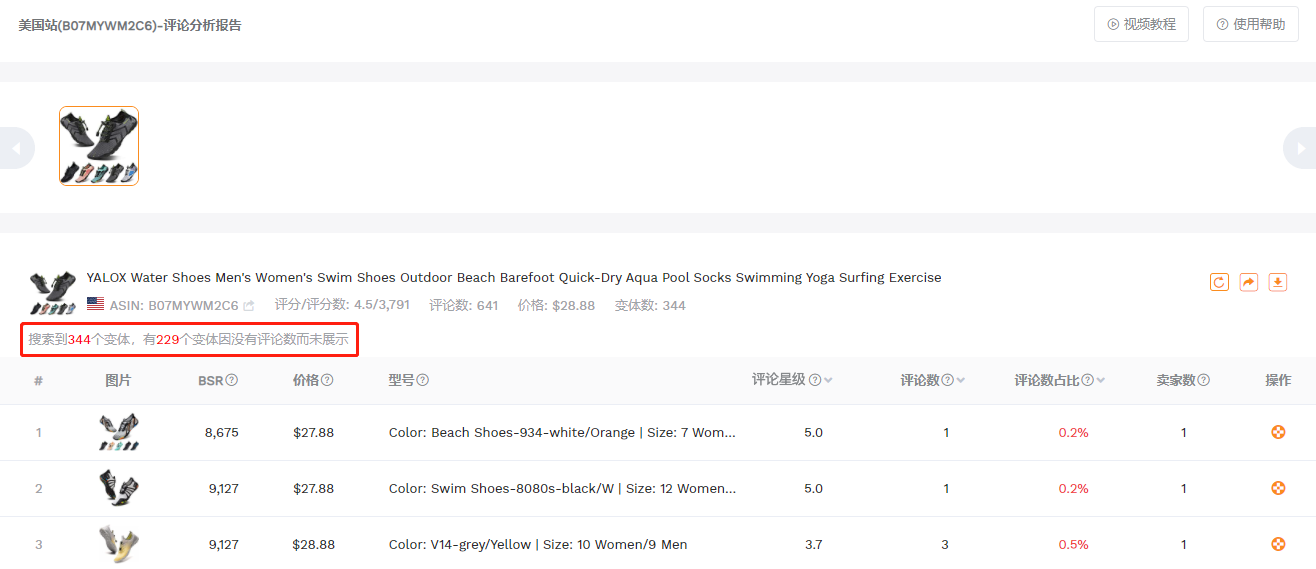Click operation icon for row 1

click(1278, 432)
